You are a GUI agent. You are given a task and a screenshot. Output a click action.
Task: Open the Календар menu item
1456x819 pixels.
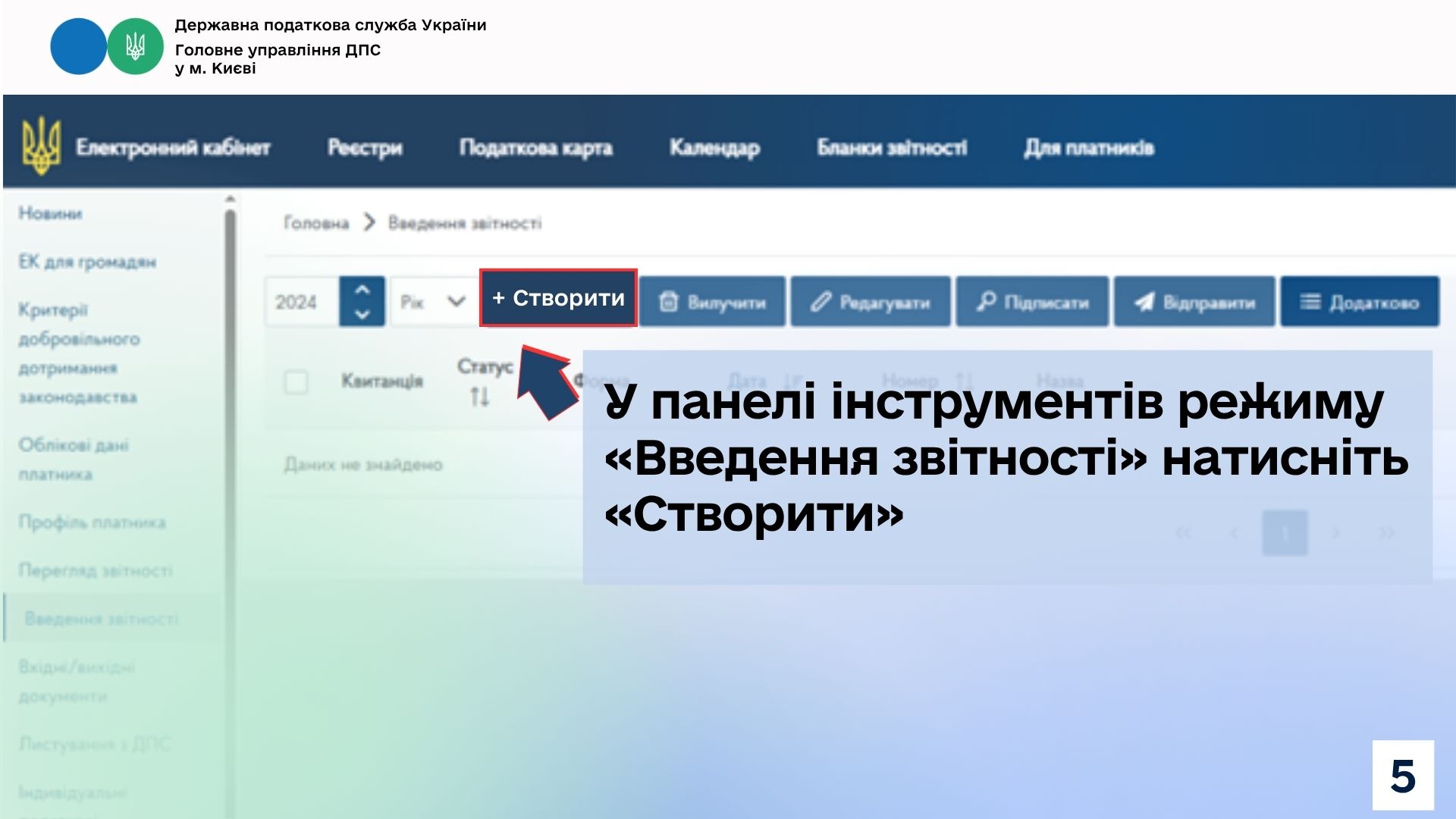(x=714, y=148)
